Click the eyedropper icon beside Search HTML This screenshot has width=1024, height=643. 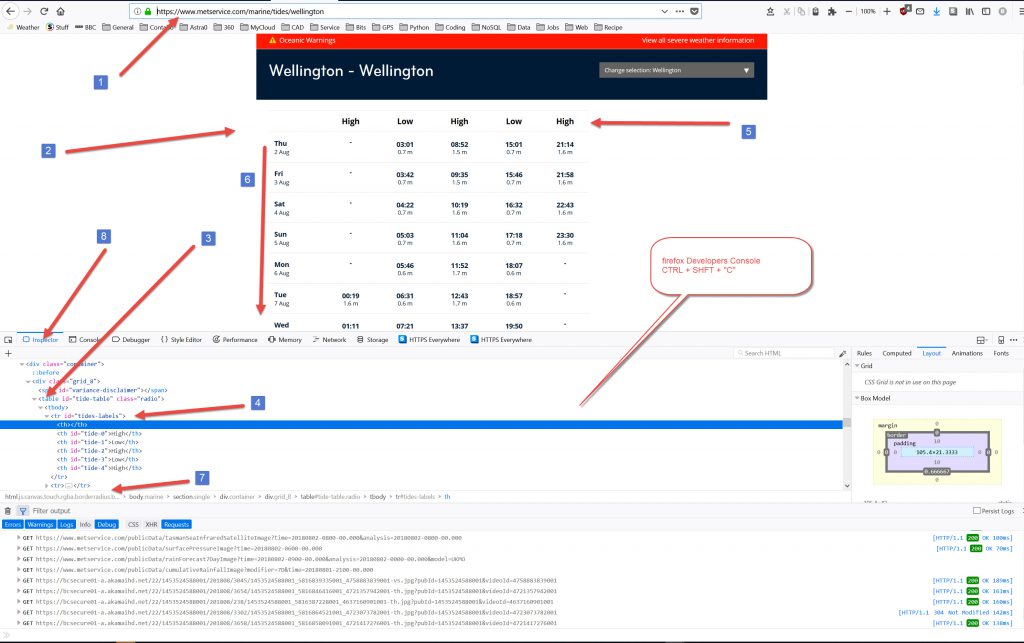843,353
